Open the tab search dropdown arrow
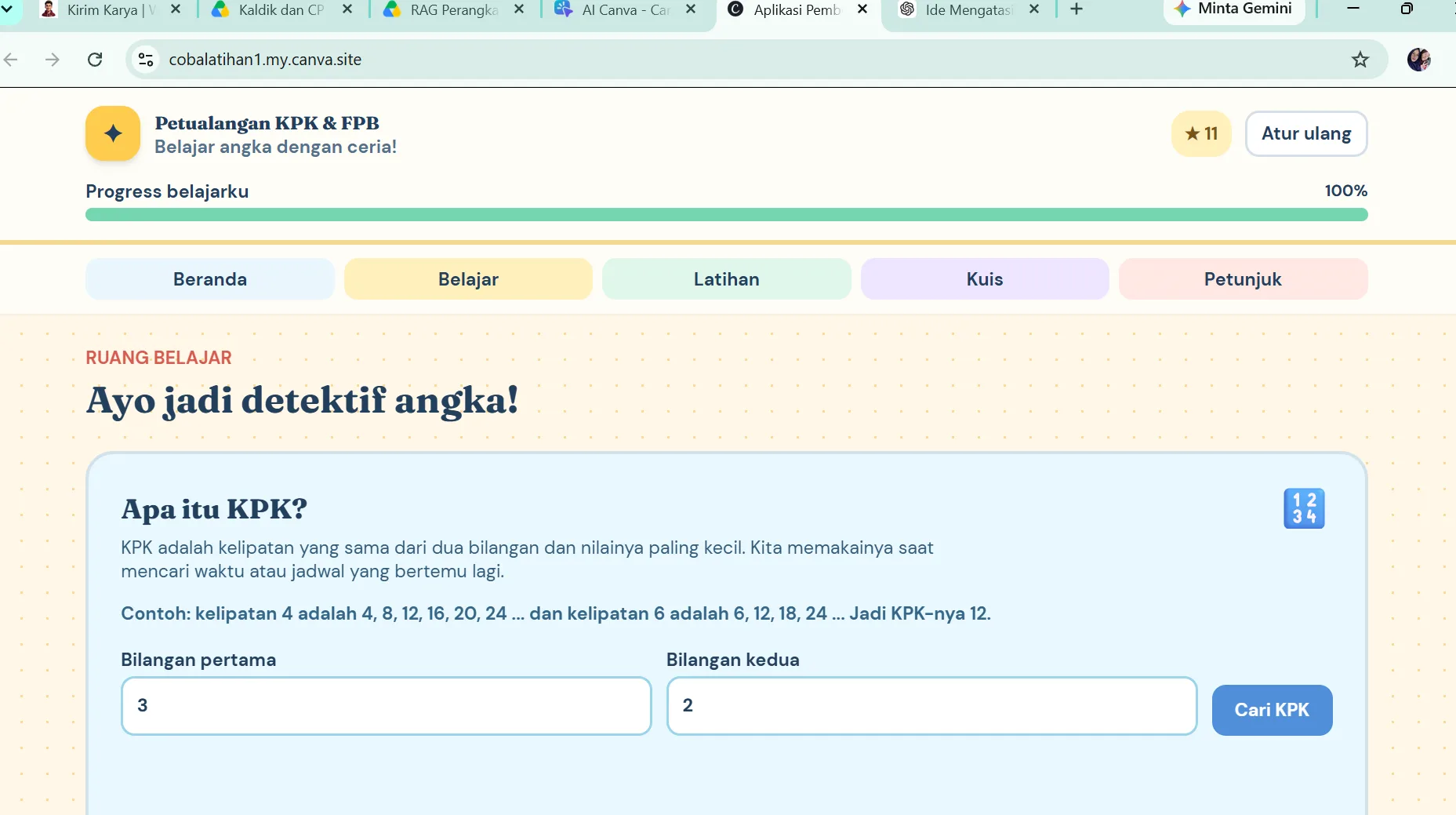1456x815 pixels. point(7,9)
